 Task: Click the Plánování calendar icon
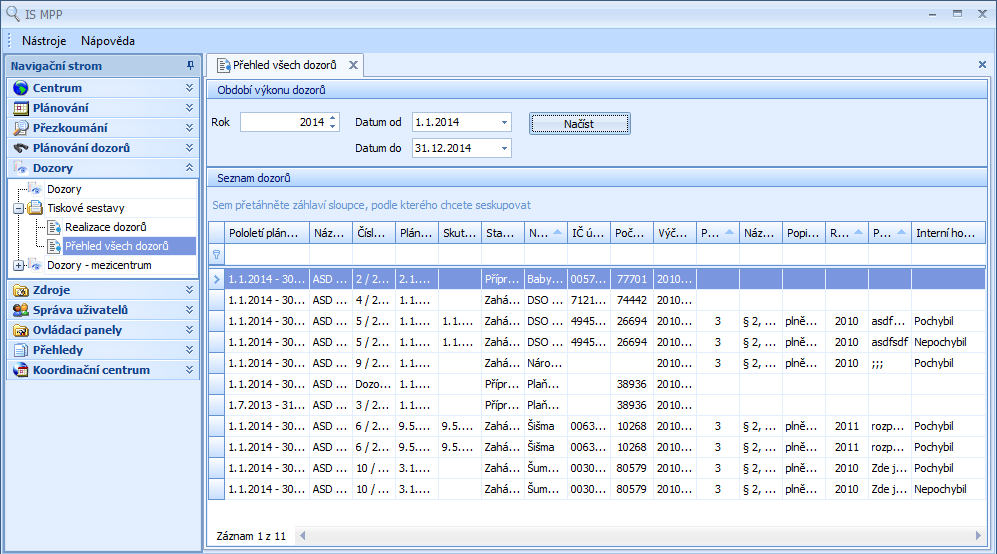pyautogui.click(x=21, y=108)
